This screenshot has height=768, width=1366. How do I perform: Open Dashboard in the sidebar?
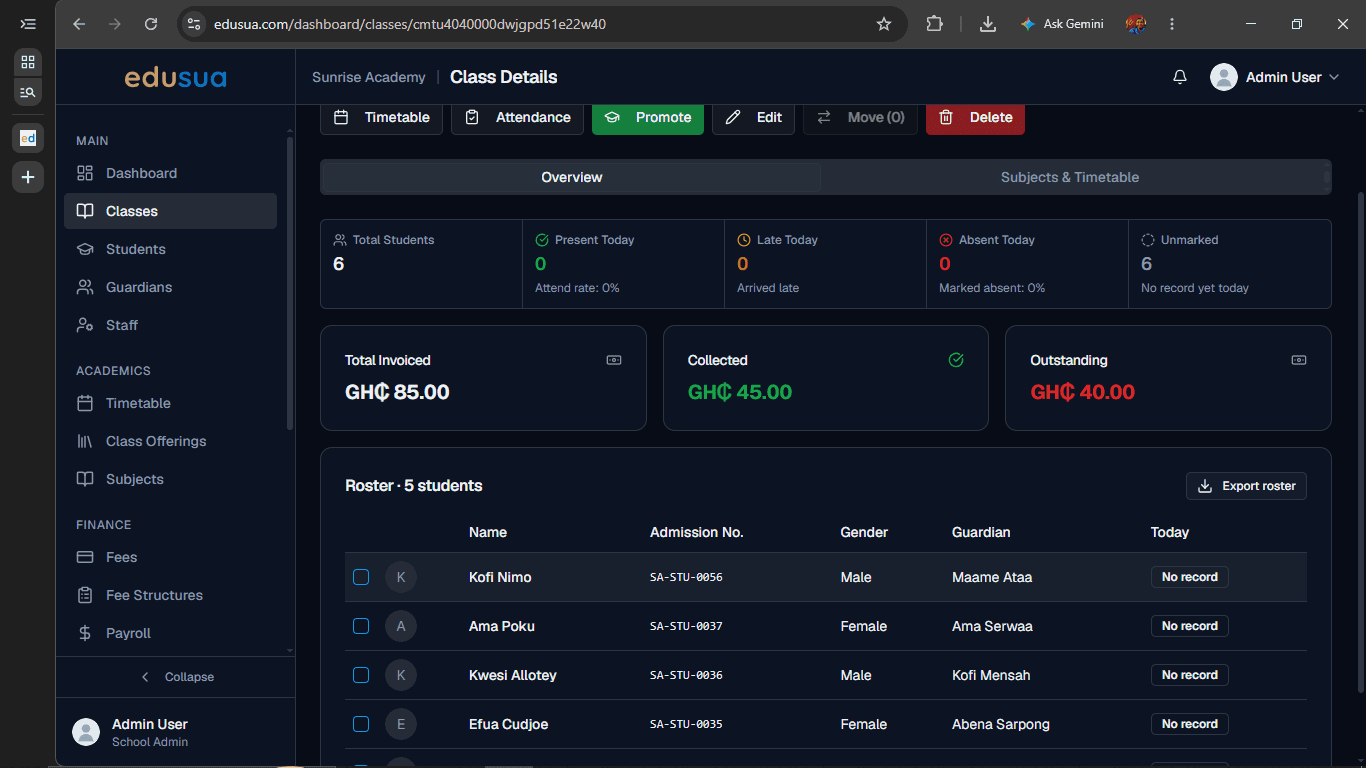[170, 173]
